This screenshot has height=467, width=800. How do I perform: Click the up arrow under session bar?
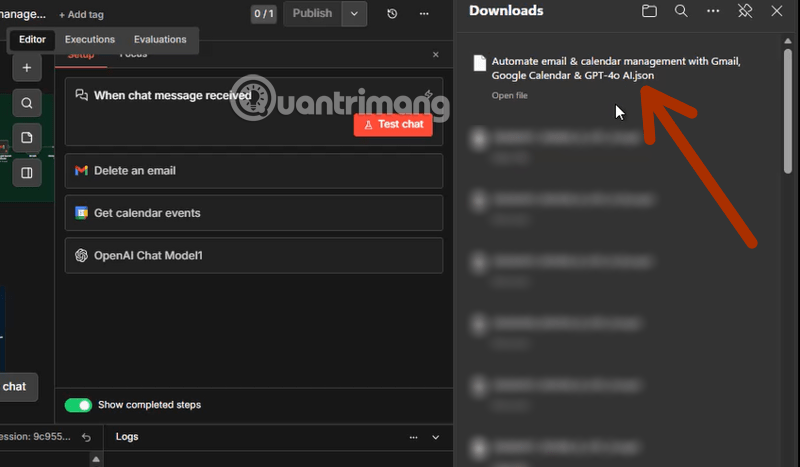coord(96,459)
